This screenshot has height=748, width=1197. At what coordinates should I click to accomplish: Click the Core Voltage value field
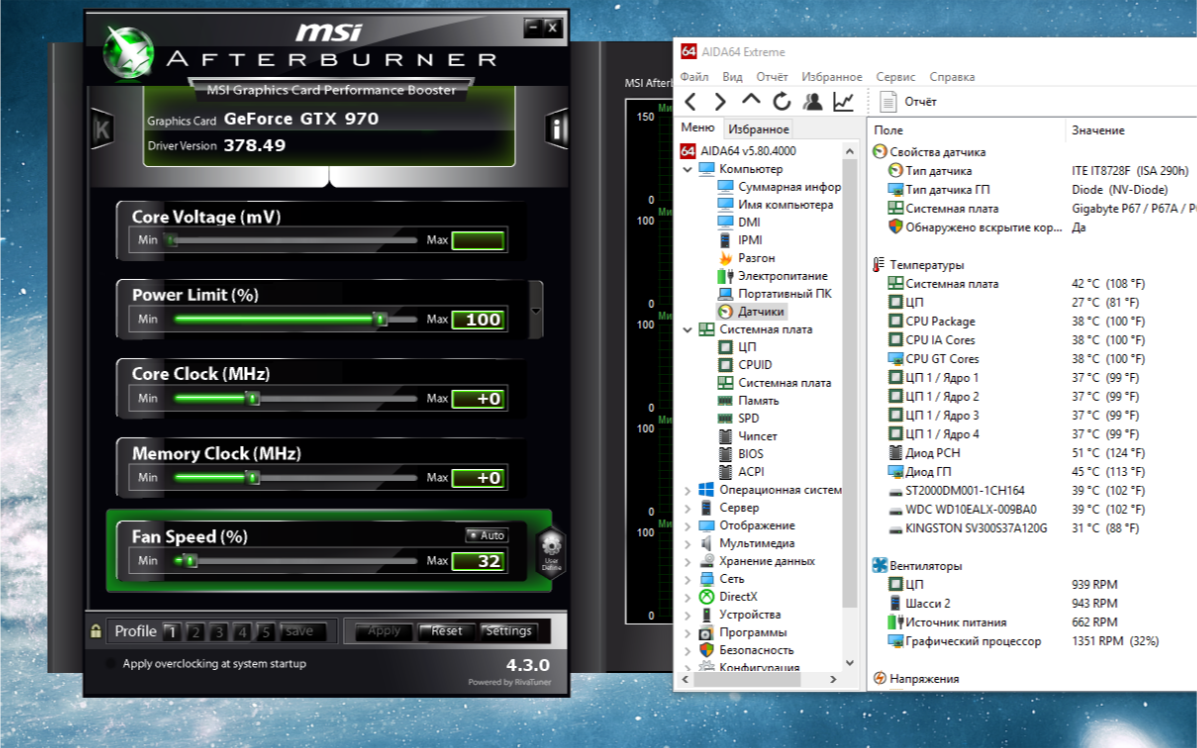[478, 240]
